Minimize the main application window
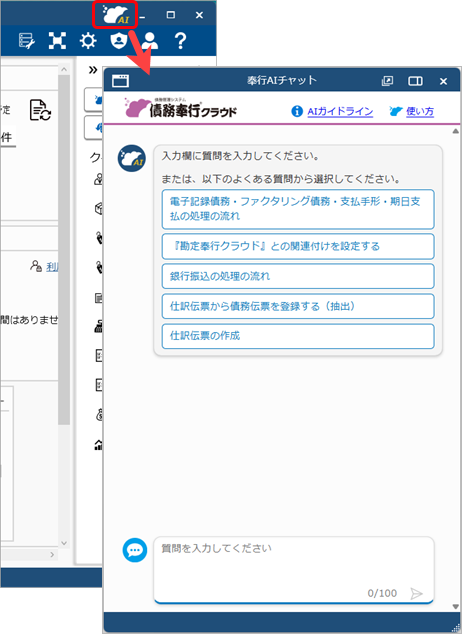462x634 pixels. tap(143, 15)
